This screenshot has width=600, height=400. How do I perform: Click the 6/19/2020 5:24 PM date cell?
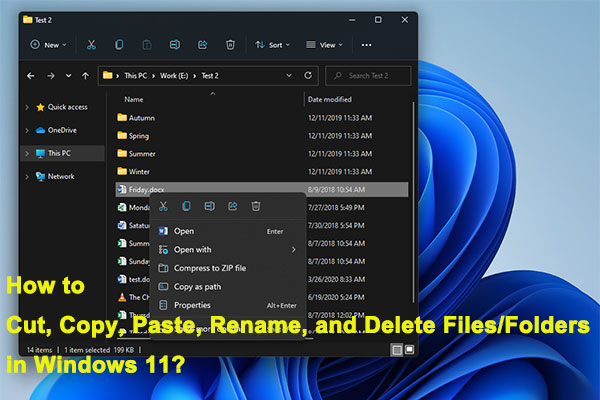336,297
